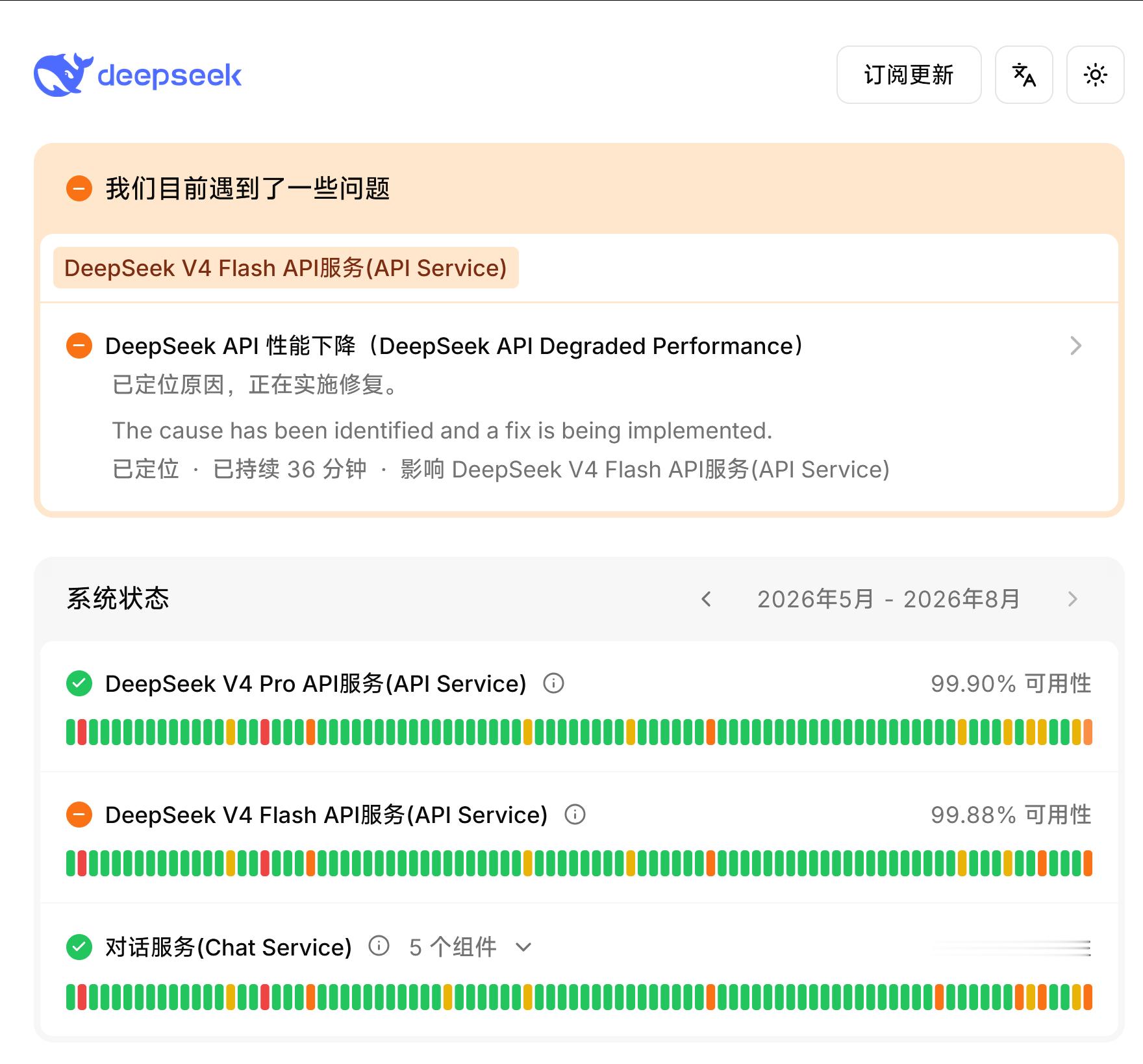Click the 对话服务(Chat Service) component name
The width and height of the screenshot is (1143, 1064).
coord(229,947)
